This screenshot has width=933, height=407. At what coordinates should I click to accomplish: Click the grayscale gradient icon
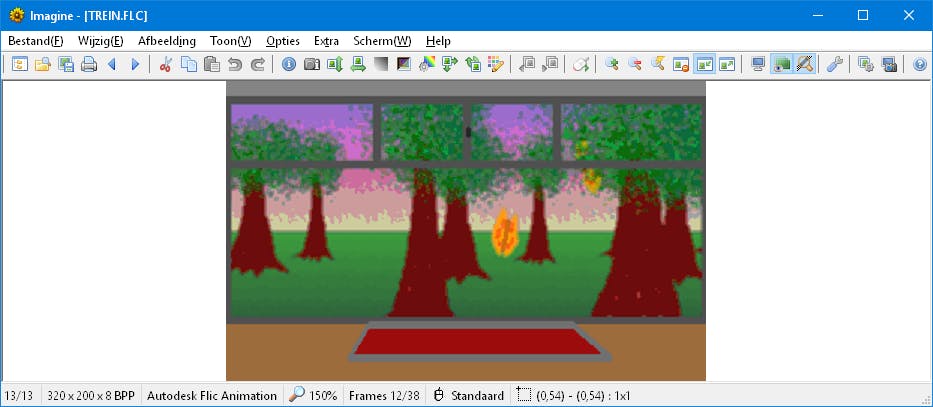pos(381,64)
